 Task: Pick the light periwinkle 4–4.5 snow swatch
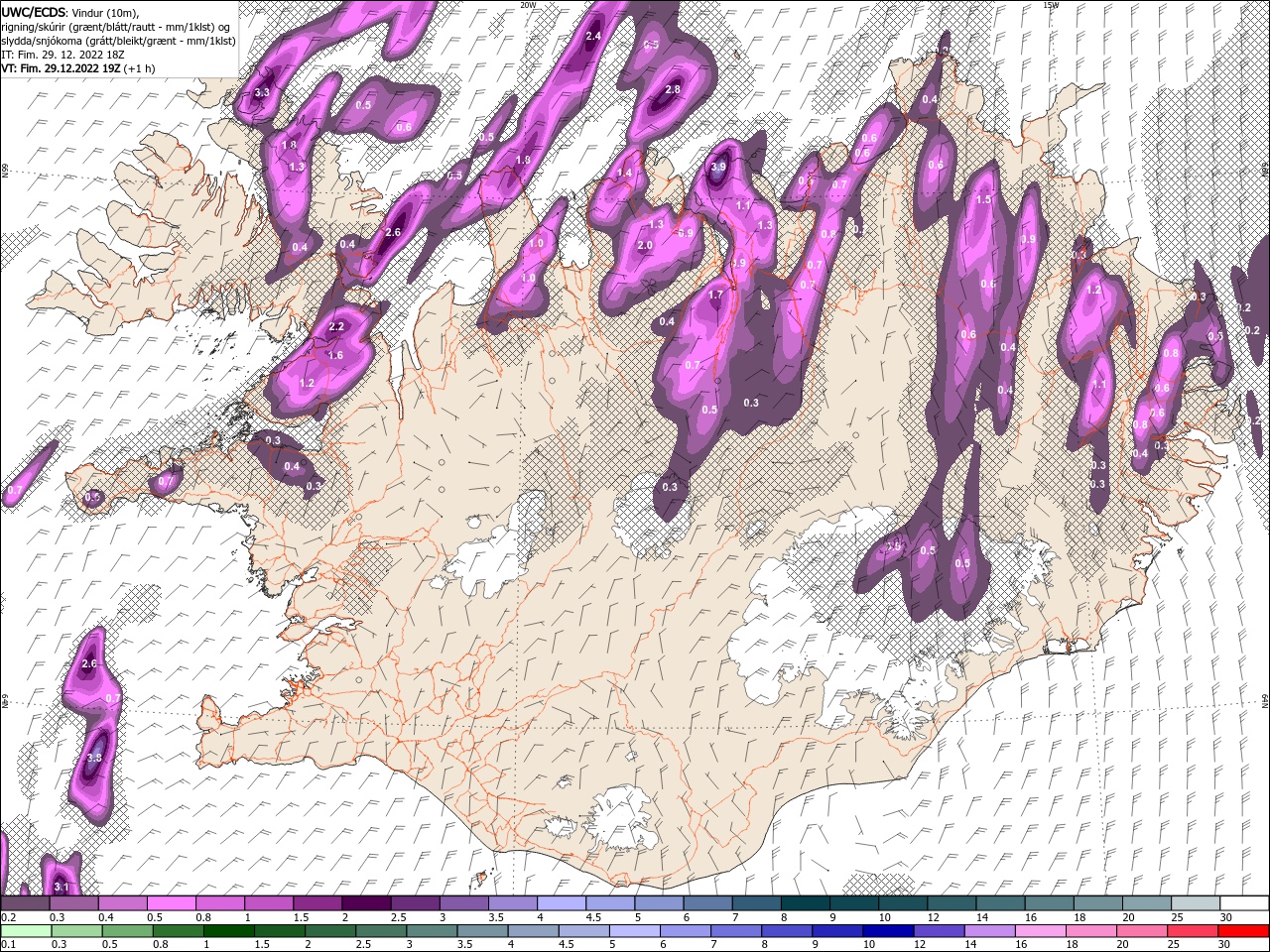tap(561, 903)
